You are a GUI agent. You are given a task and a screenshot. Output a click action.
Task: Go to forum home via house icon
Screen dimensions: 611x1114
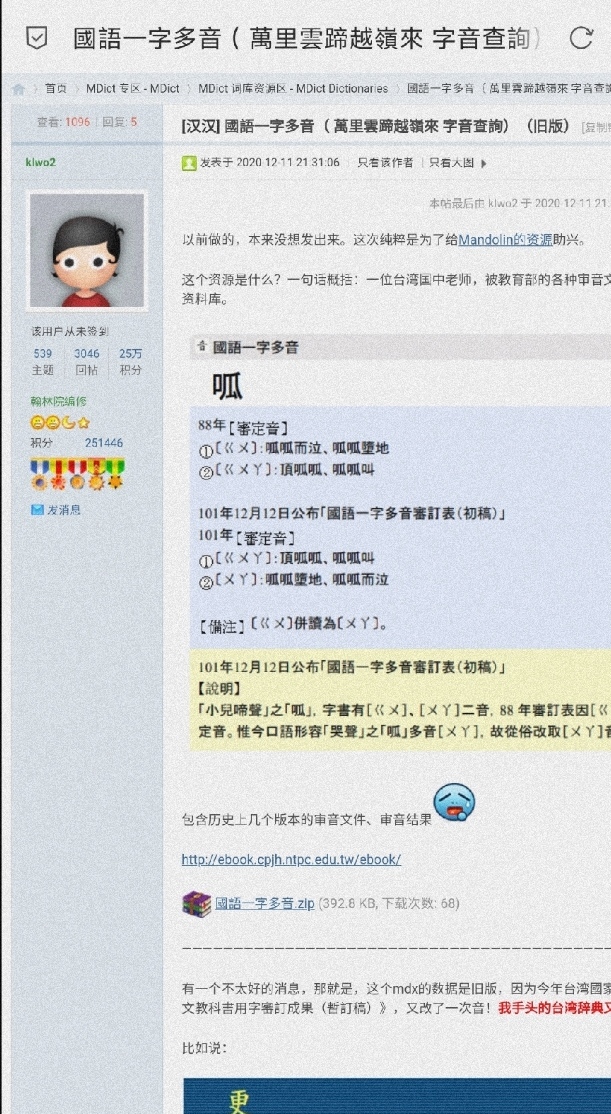pos(19,89)
